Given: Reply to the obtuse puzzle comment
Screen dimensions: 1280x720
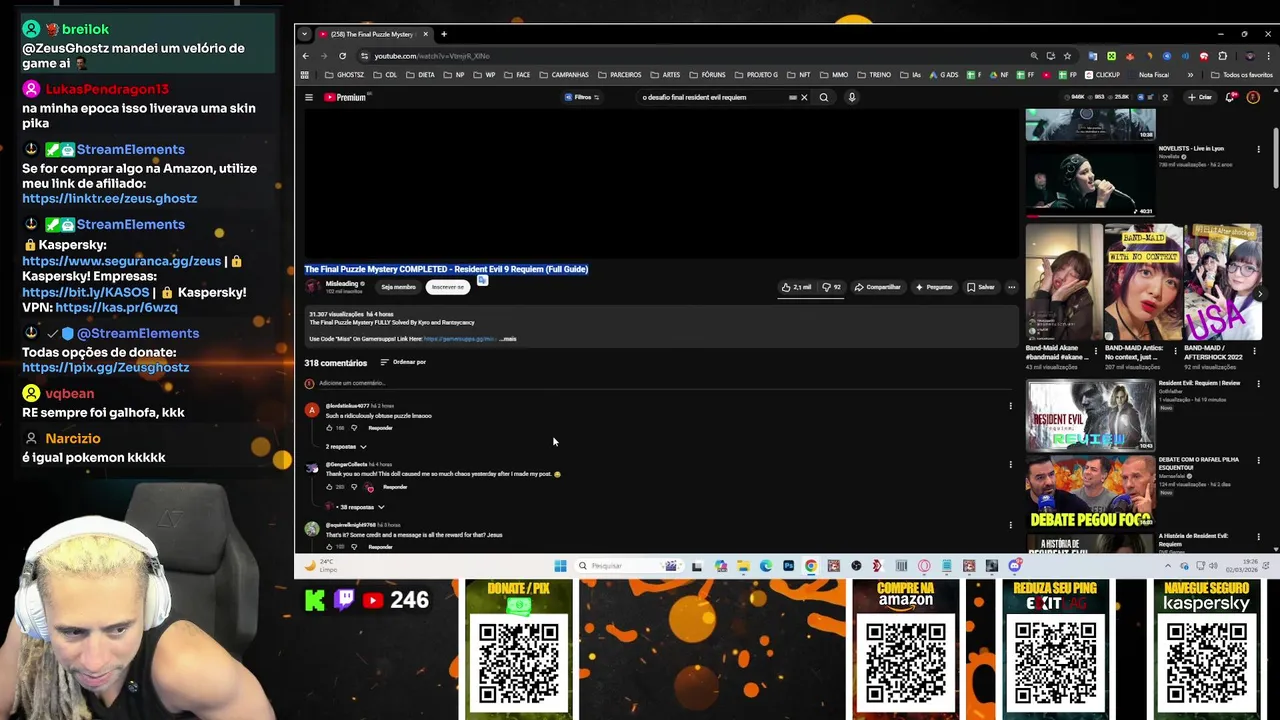Looking at the screenshot, I should 380,428.
